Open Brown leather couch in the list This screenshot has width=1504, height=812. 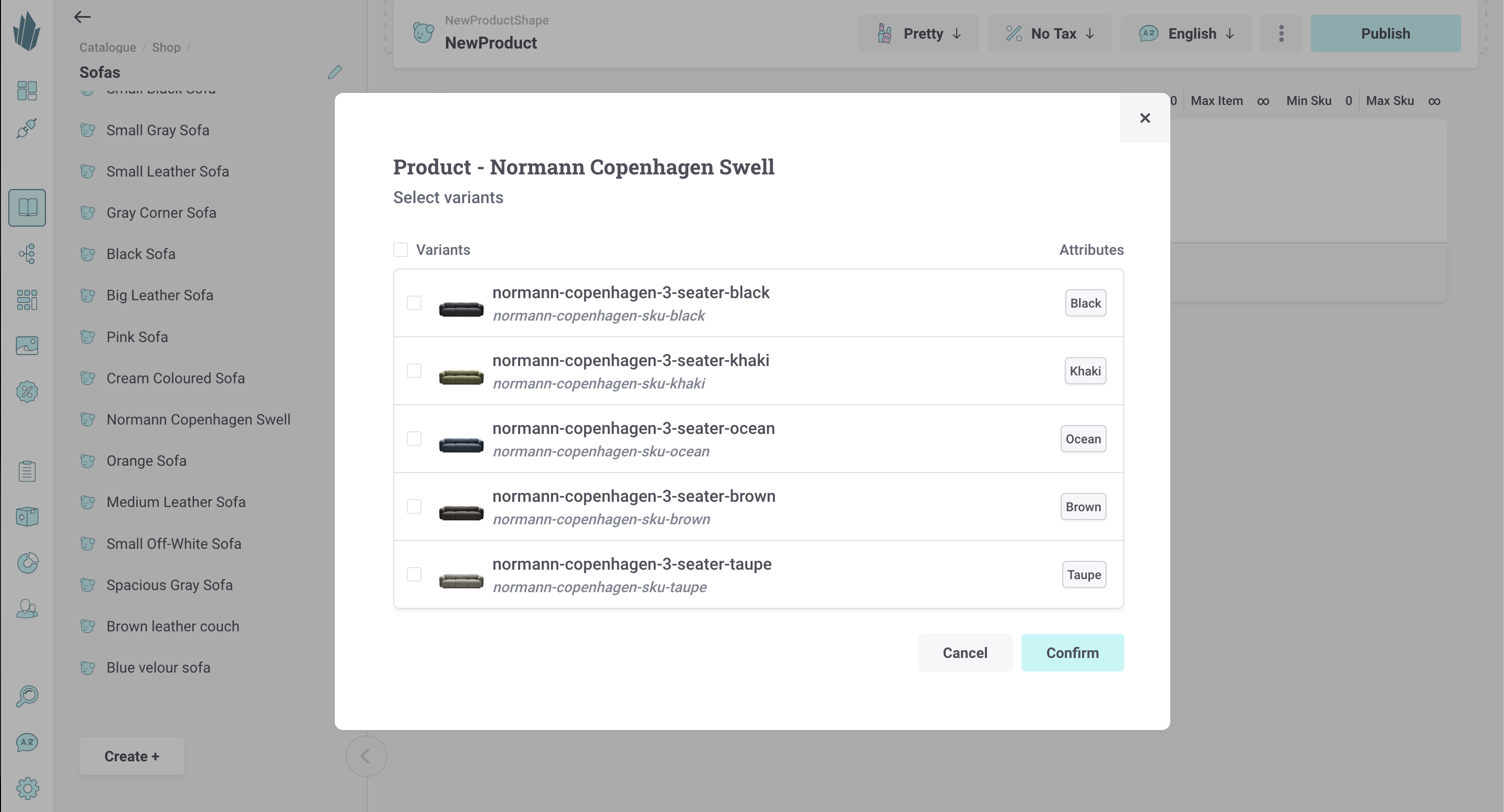point(172,627)
